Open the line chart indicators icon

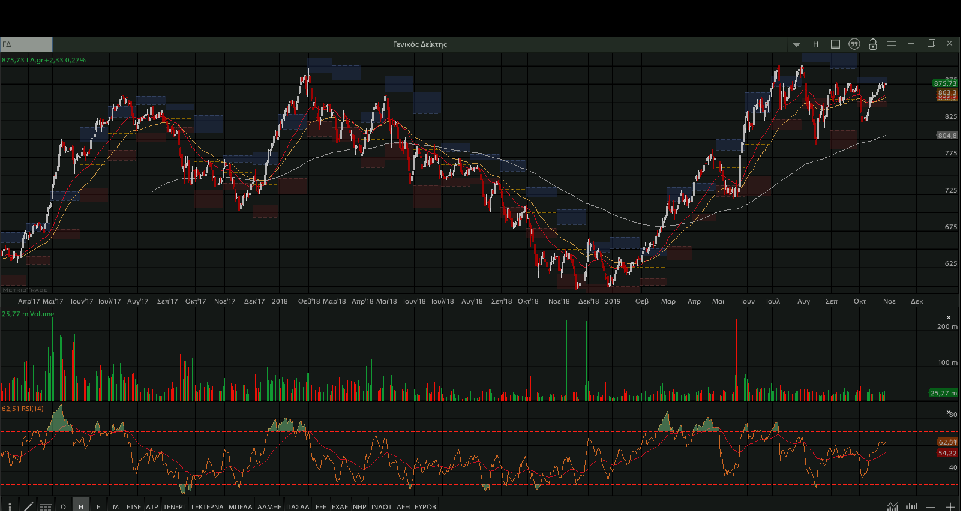pos(891,506)
